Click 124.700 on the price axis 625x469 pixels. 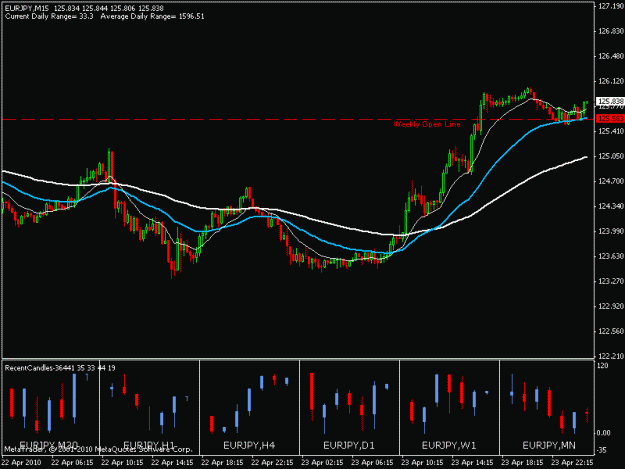coord(611,181)
